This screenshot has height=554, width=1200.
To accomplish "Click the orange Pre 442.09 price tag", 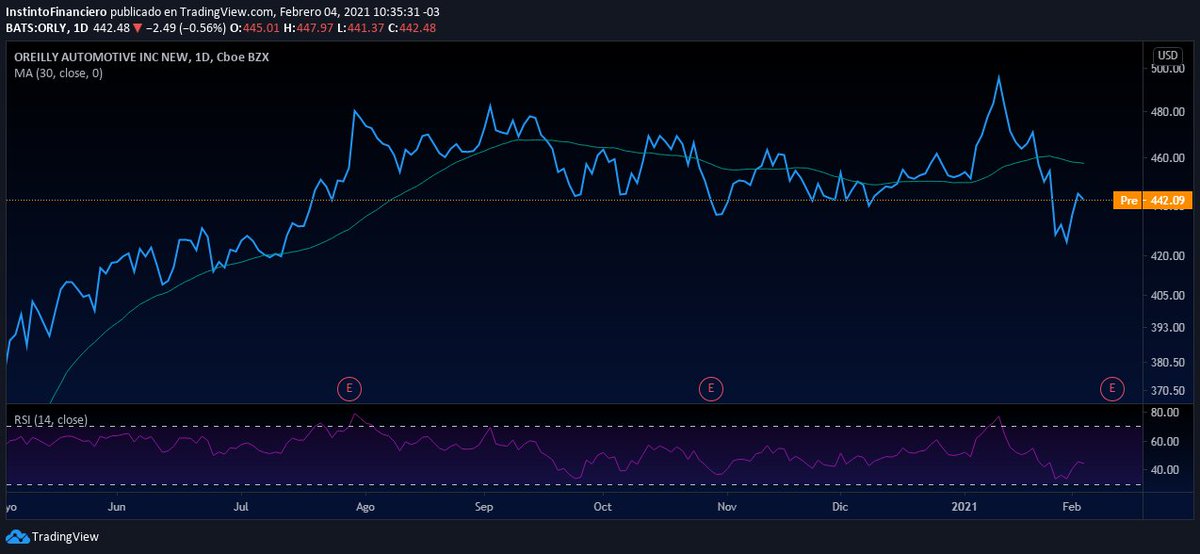I will click(x=1153, y=201).
